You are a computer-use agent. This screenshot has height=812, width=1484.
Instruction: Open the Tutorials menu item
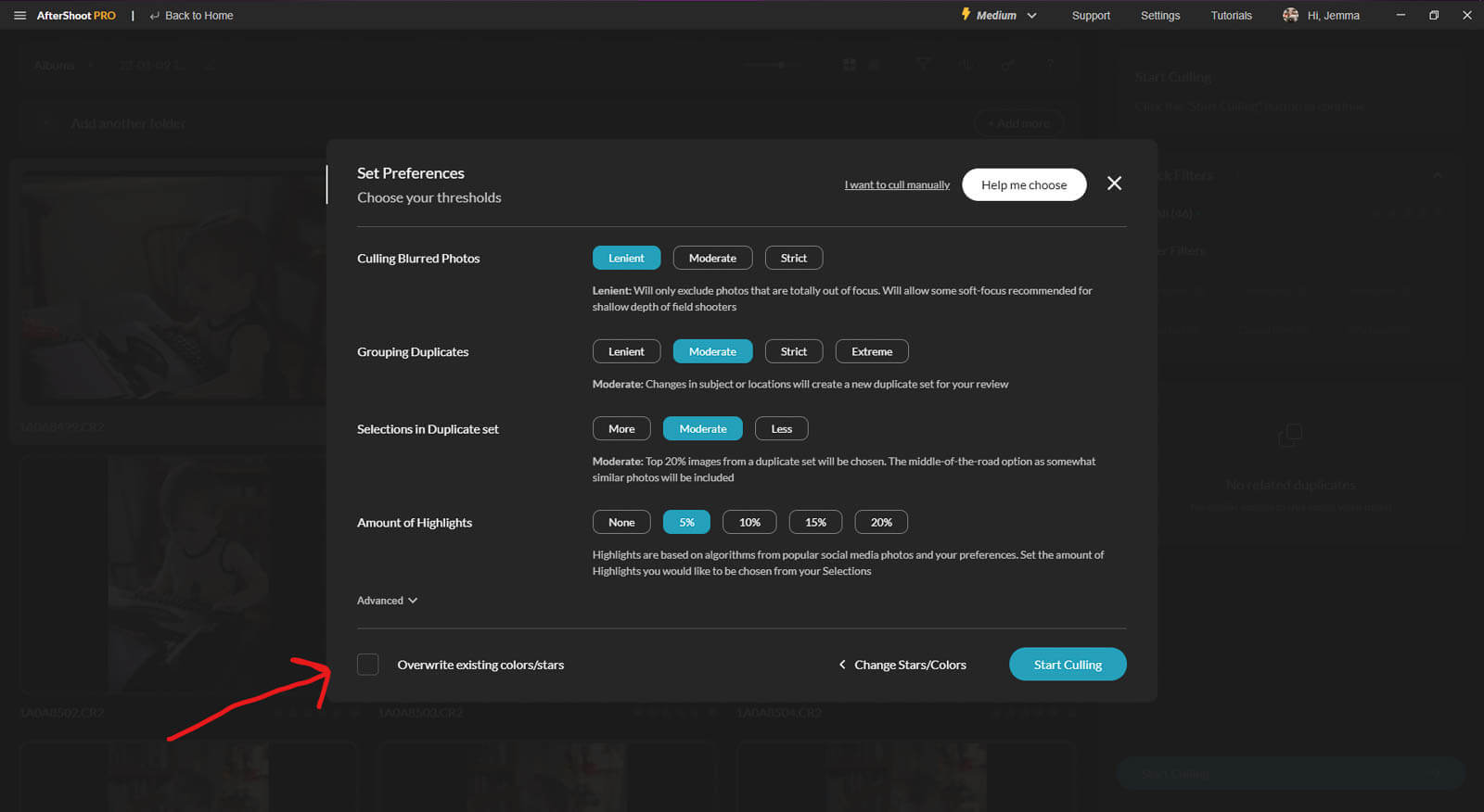pos(1231,16)
